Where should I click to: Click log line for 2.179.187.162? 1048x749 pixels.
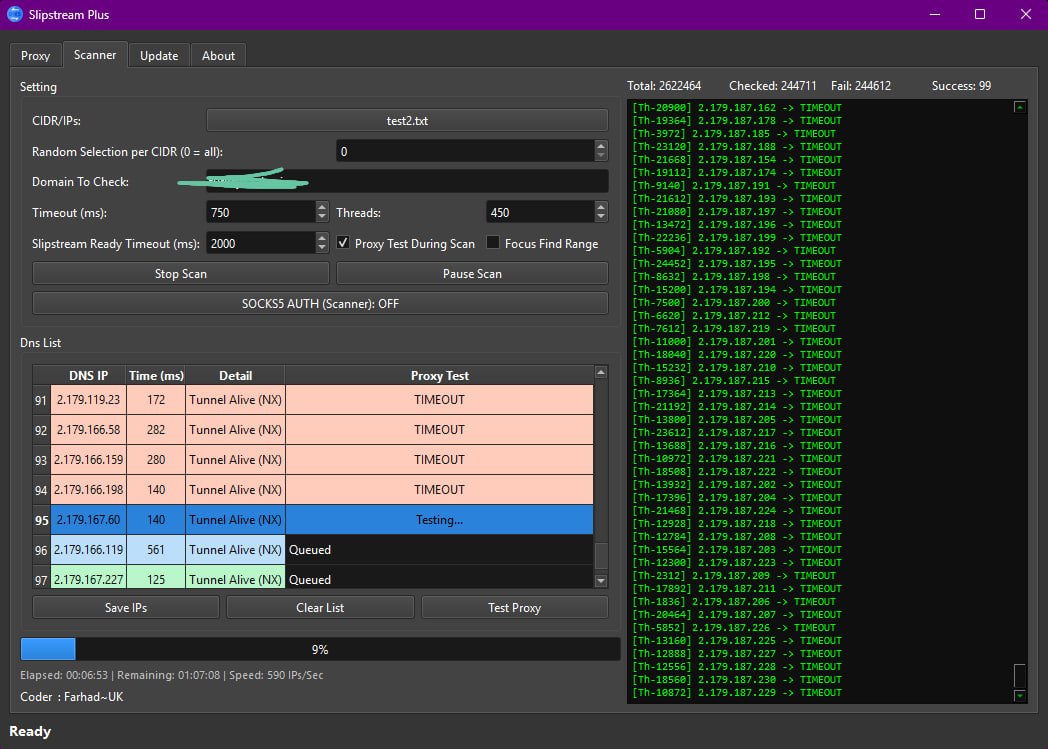point(737,108)
